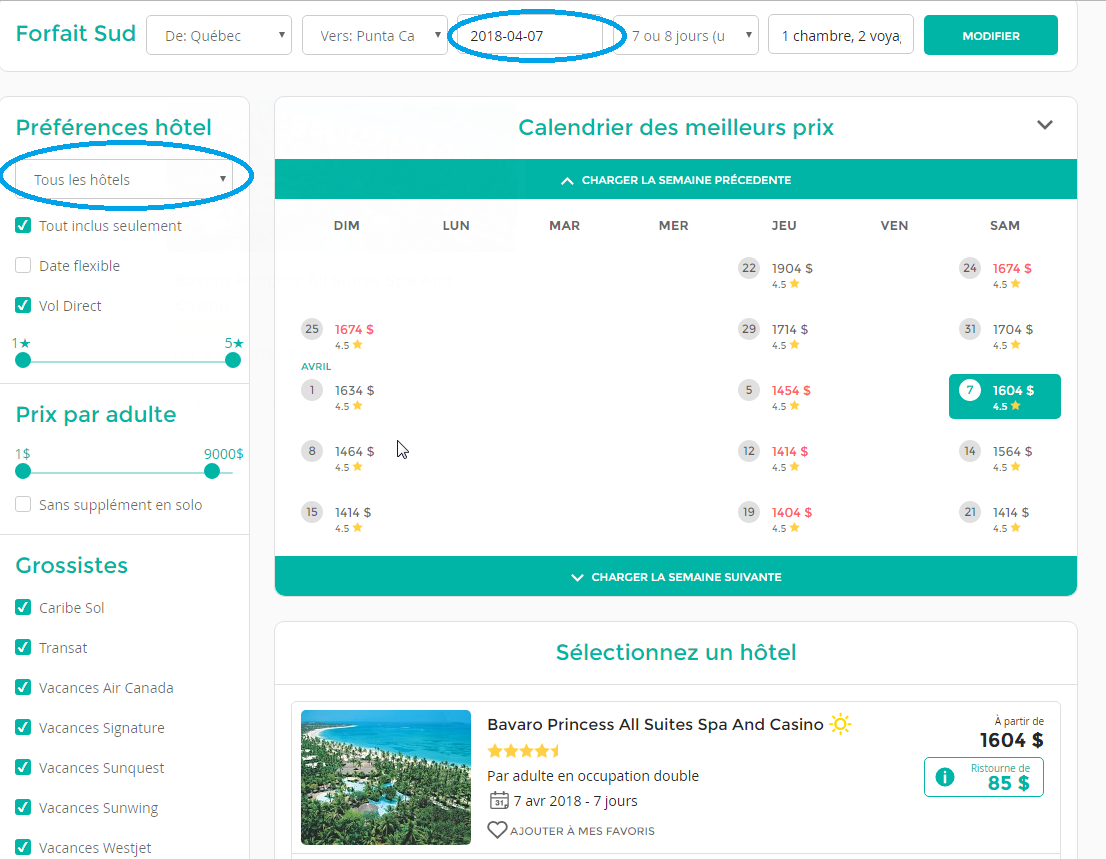Click the heart icon for adding to favorites

[x=497, y=830]
